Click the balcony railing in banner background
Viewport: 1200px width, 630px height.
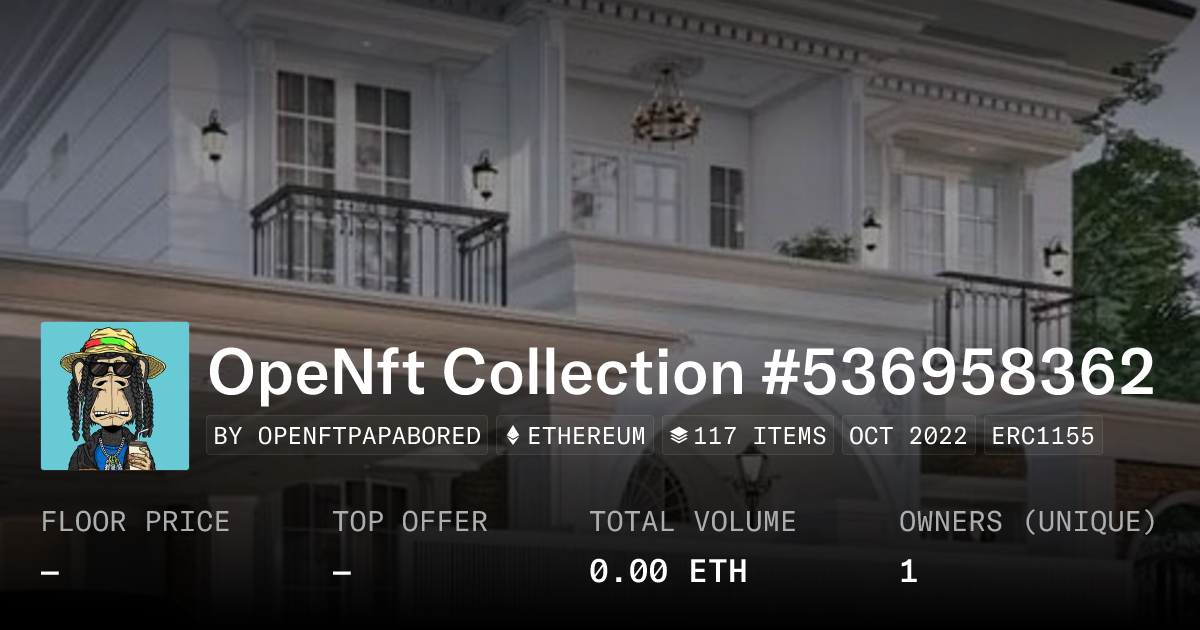(379, 244)
